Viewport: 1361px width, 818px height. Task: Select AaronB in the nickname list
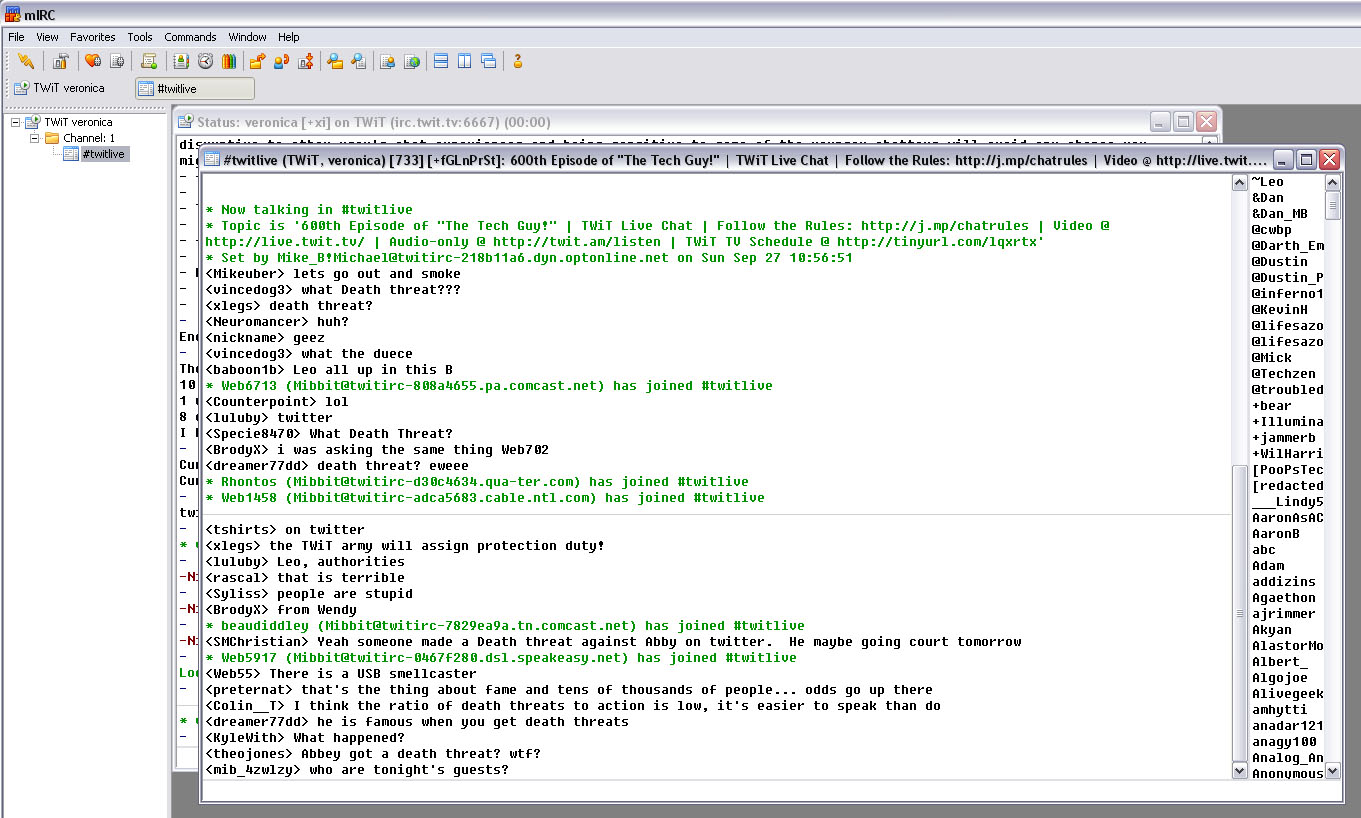pos(1276,534)
